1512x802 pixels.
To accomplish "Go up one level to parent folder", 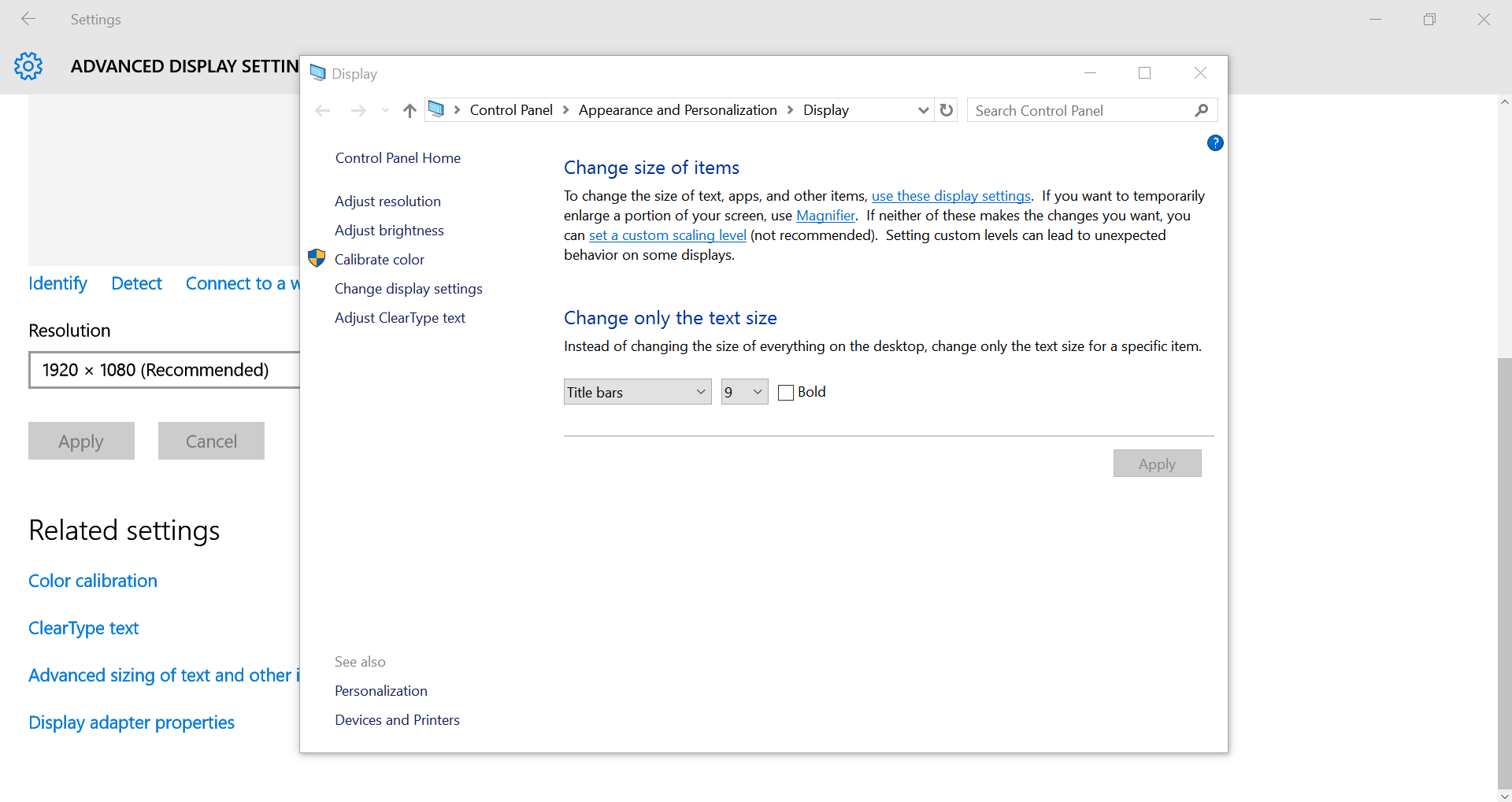I will tap(409, 111).
